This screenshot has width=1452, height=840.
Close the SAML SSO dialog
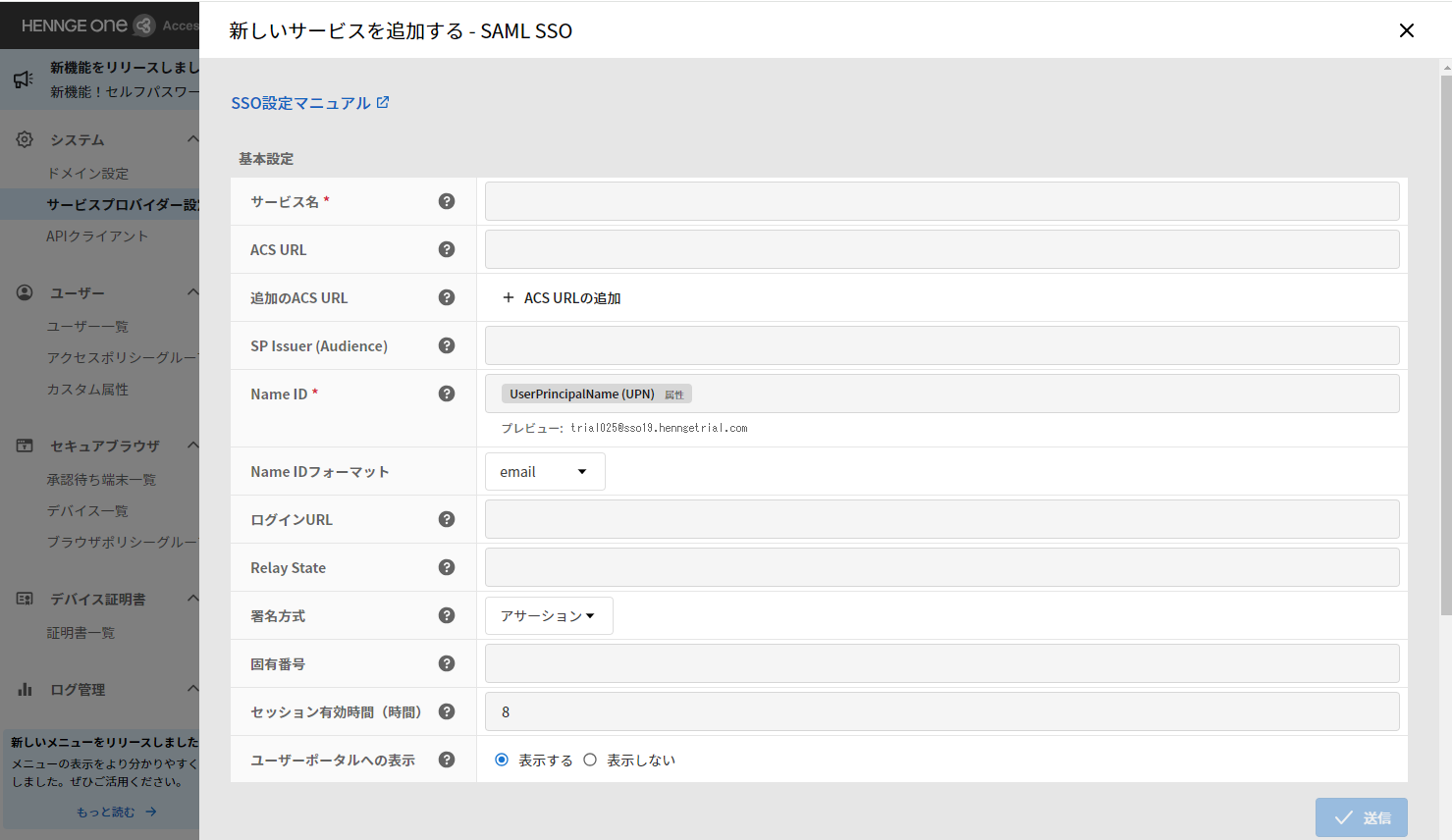[1406, 30]
